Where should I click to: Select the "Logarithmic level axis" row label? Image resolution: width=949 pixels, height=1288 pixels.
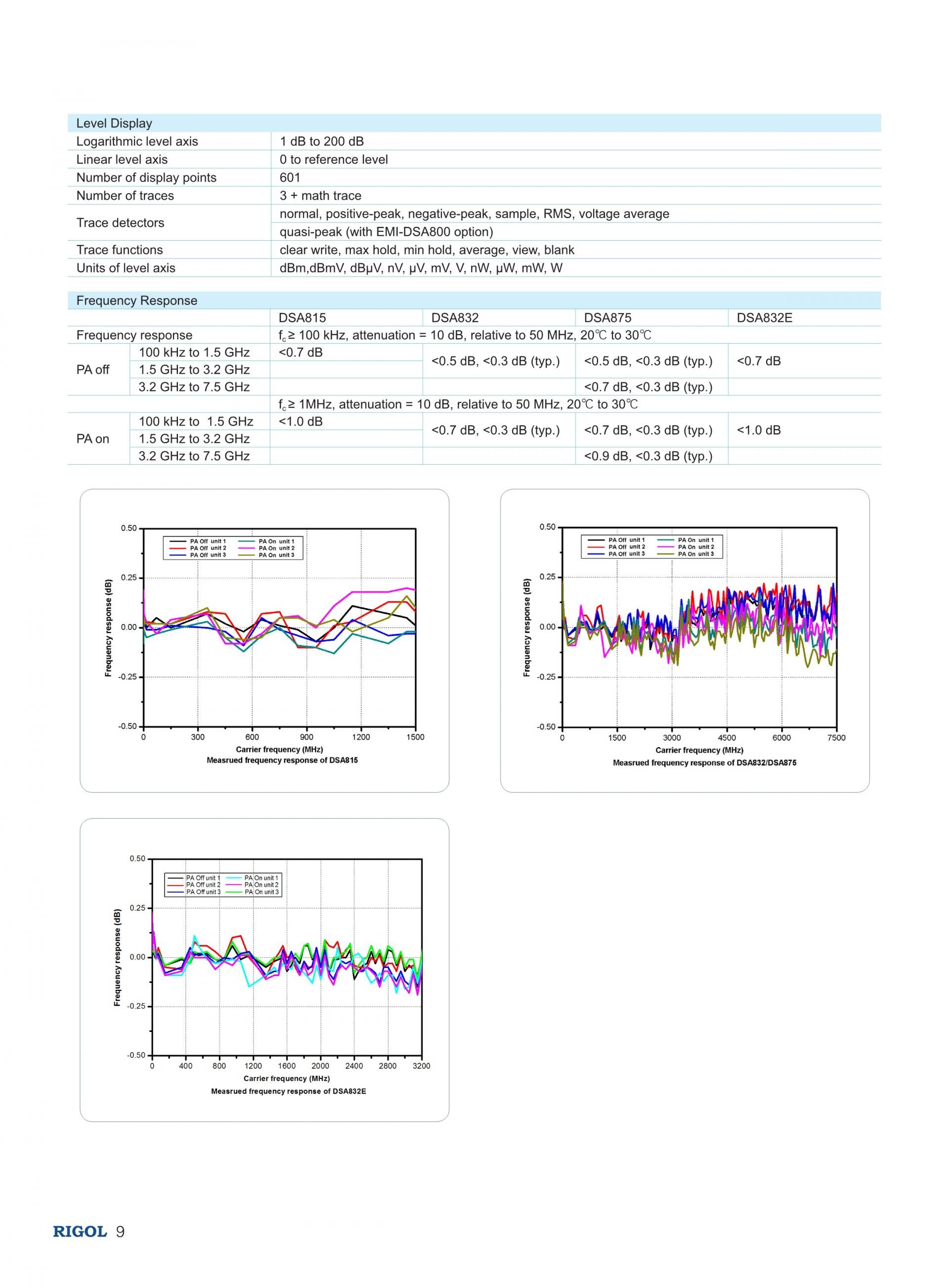click(x=137, y=141)
